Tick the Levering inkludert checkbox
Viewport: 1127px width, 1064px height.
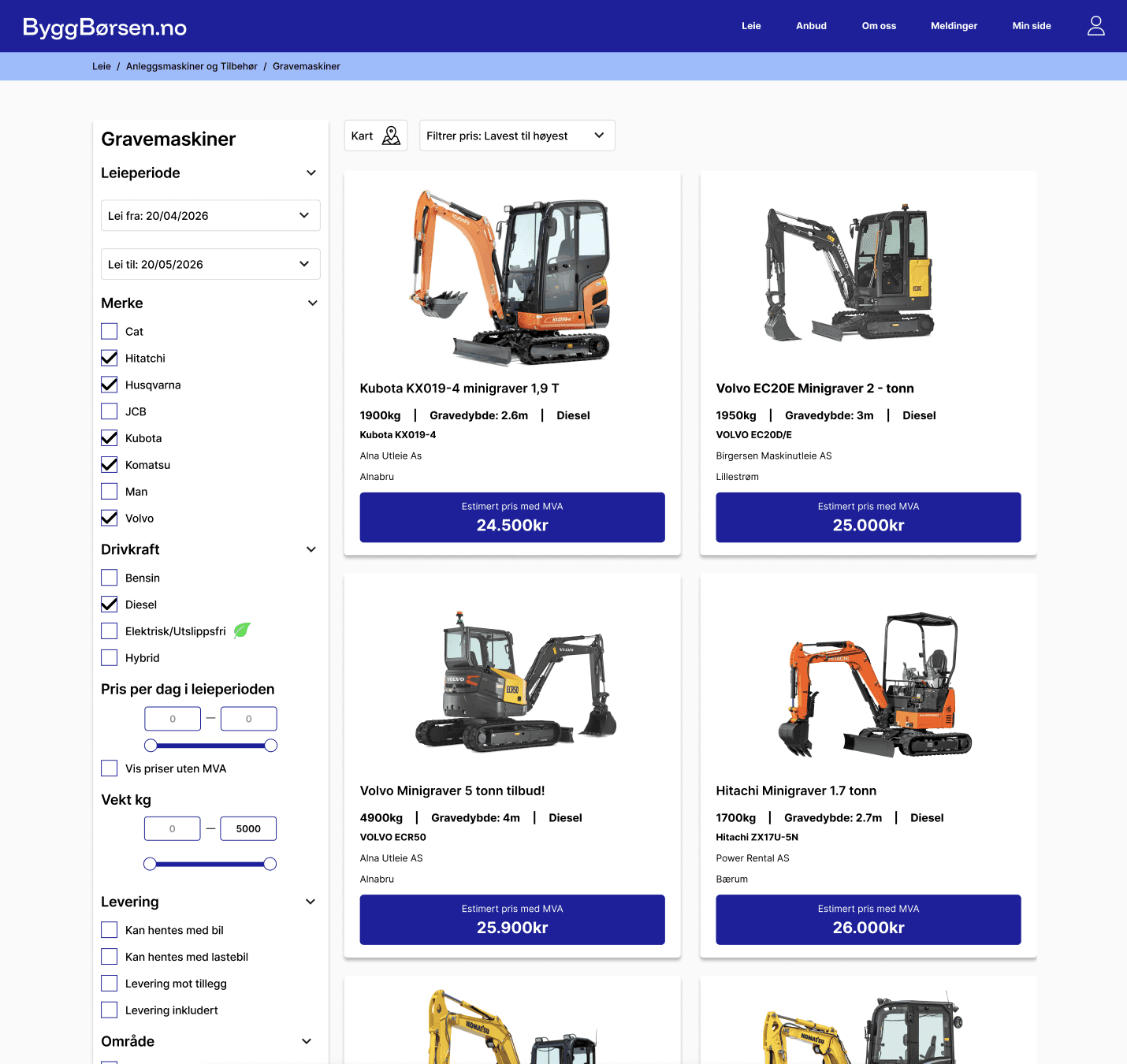pyautogui.click(x=110, y=1010)
